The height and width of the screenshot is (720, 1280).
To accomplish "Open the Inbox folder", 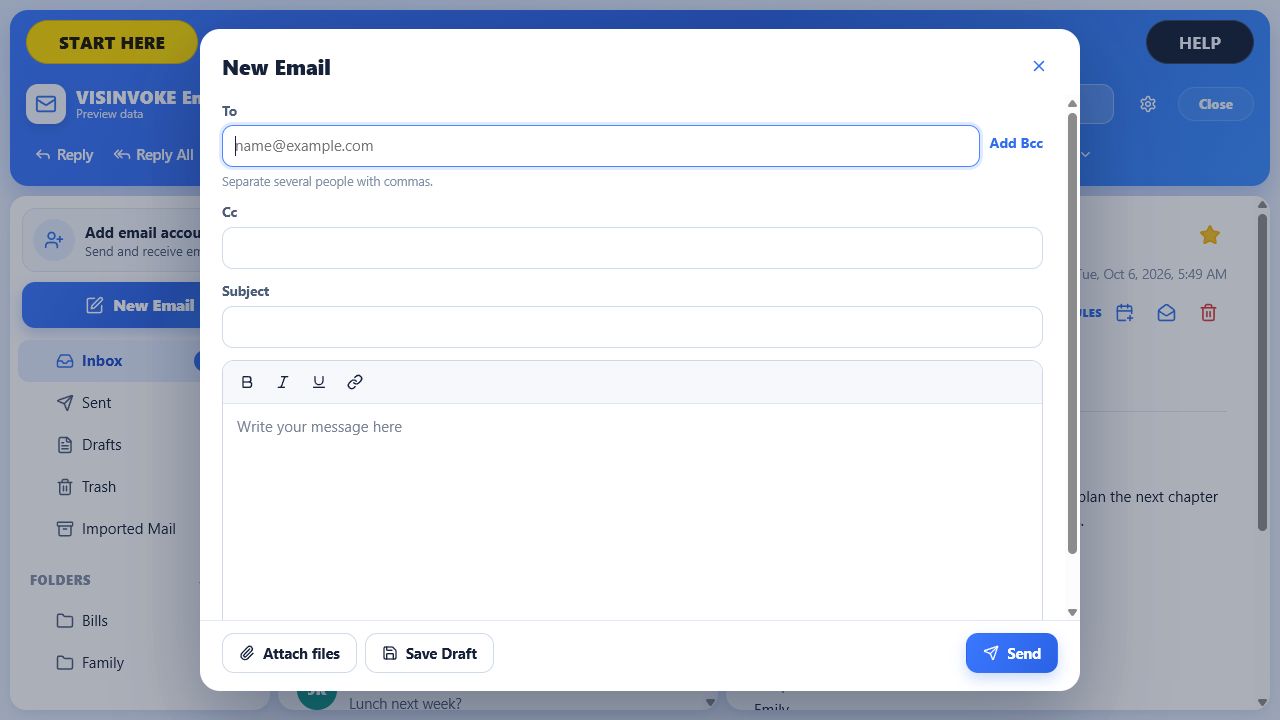I will [x=109, y=361].
